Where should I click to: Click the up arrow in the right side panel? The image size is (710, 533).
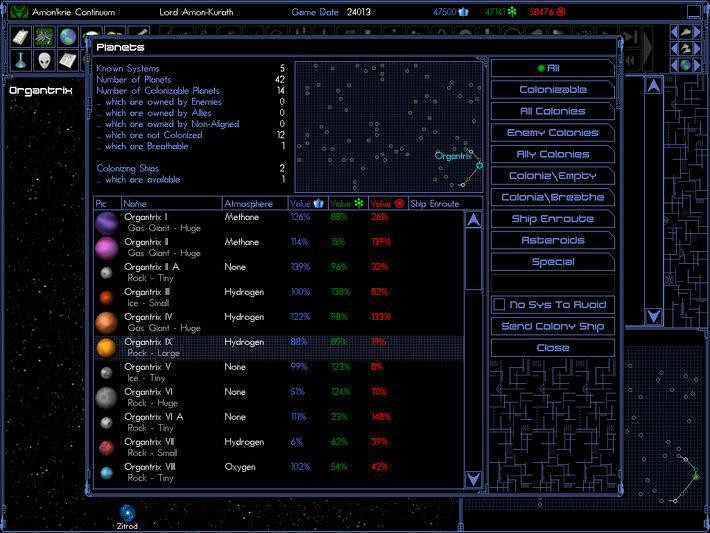(653, 86)
